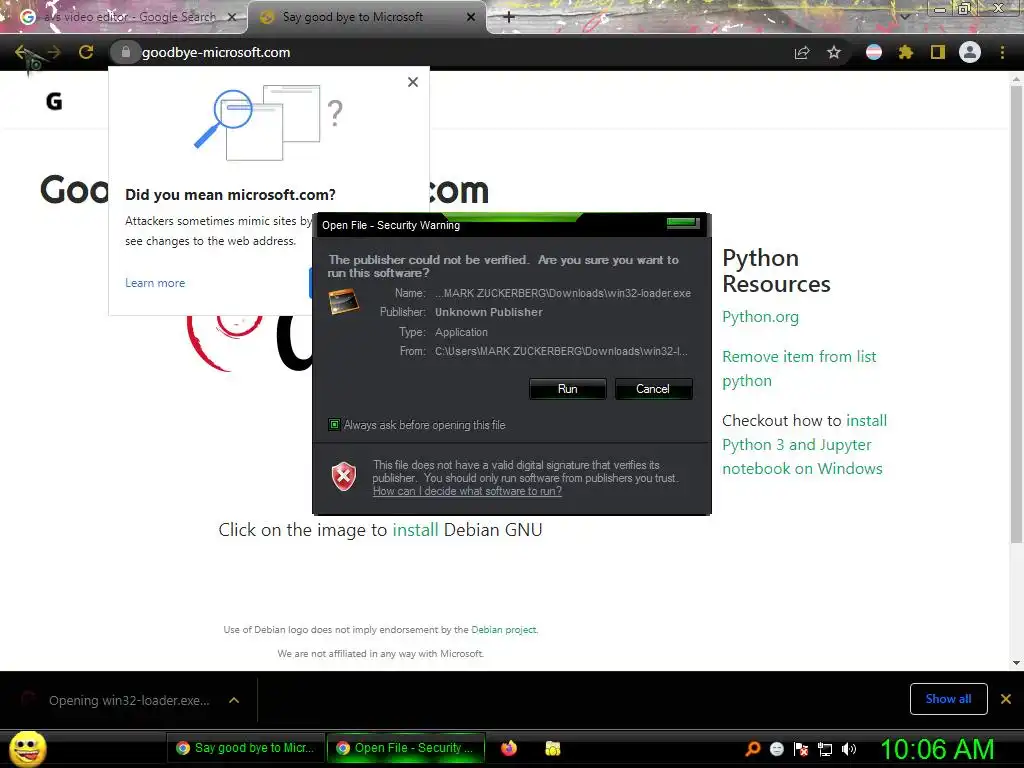Click the Run button in security warning
The height and width of the screenshot is (768, 1024).
click(x=568, y=389)
